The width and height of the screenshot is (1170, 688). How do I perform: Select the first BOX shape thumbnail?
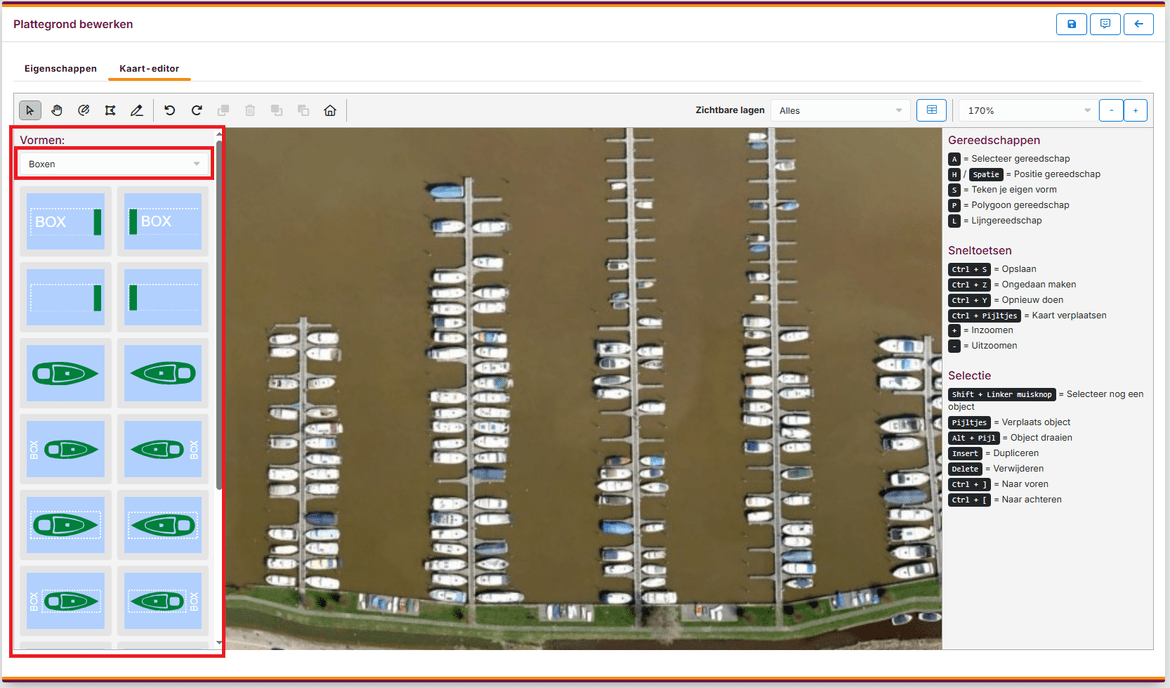point(66,221)
